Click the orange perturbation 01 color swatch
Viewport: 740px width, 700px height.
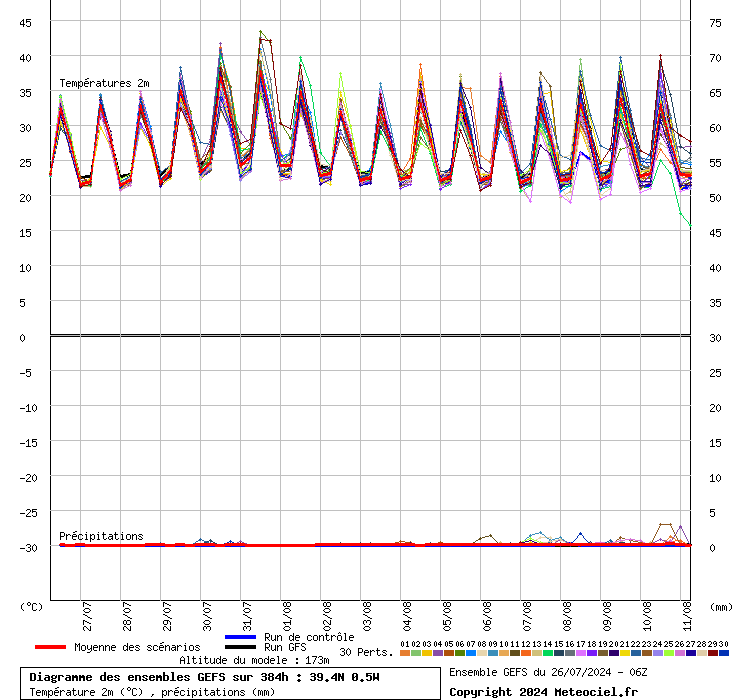tap(405, 653)
